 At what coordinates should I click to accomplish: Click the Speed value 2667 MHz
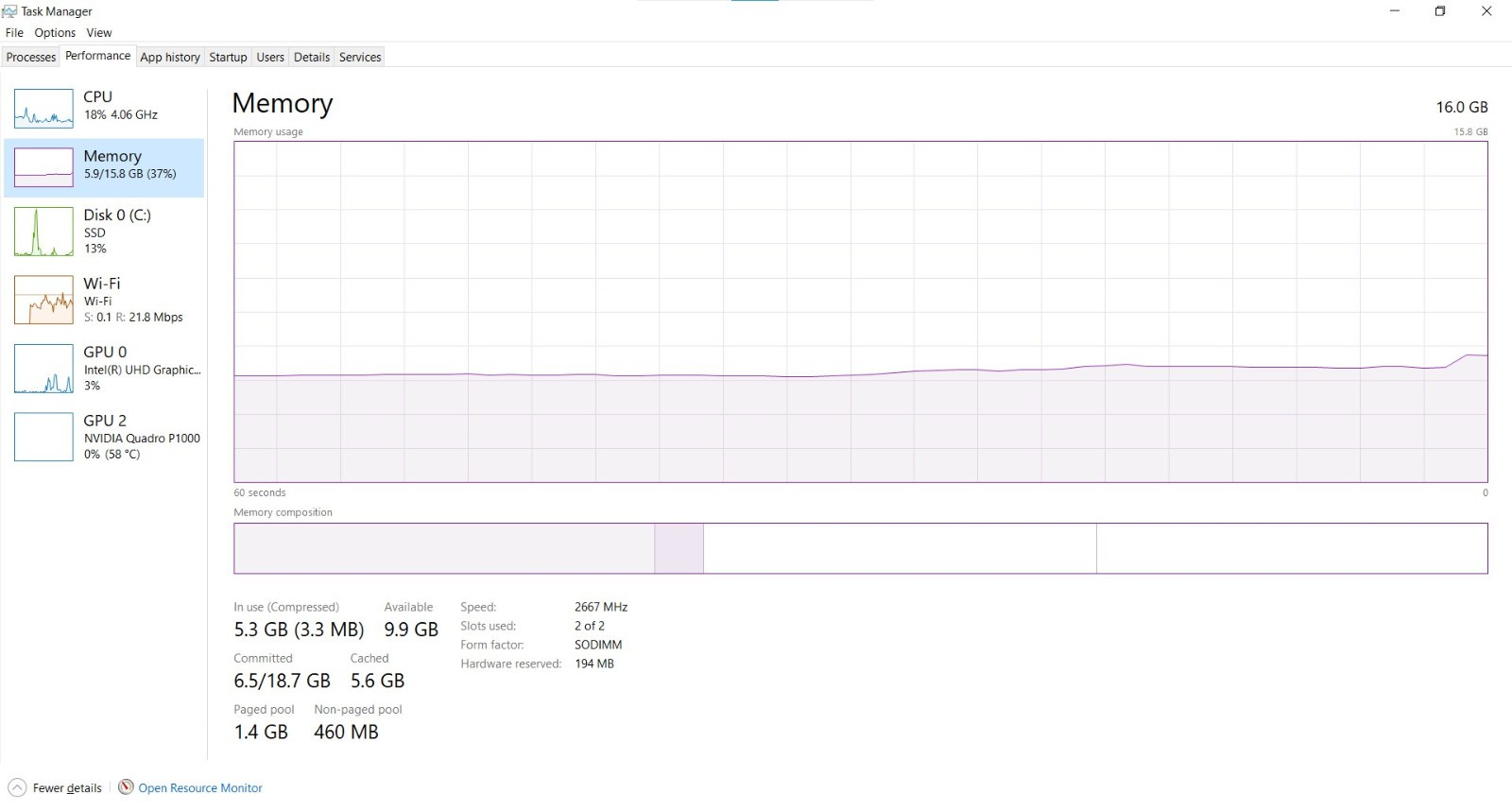click(601, 607)
